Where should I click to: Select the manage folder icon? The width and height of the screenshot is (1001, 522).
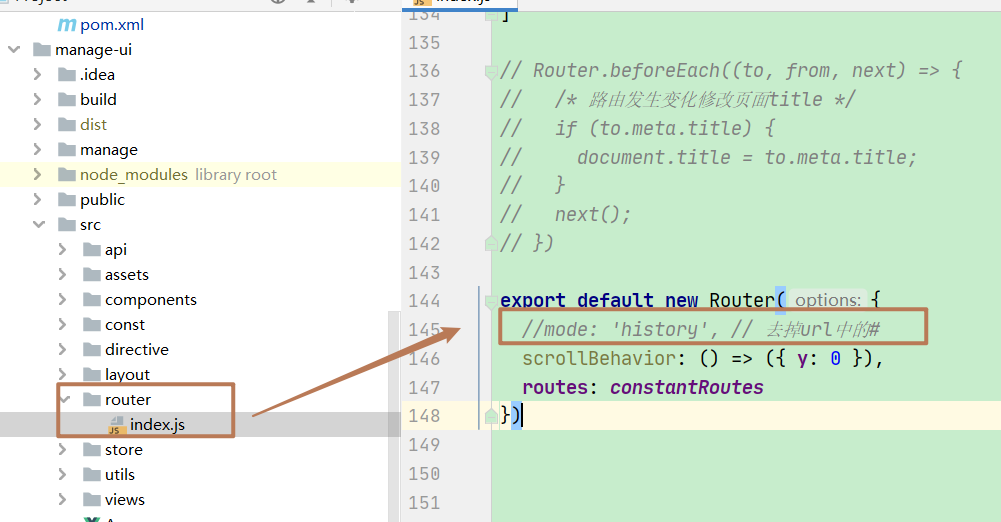[67, 149]
